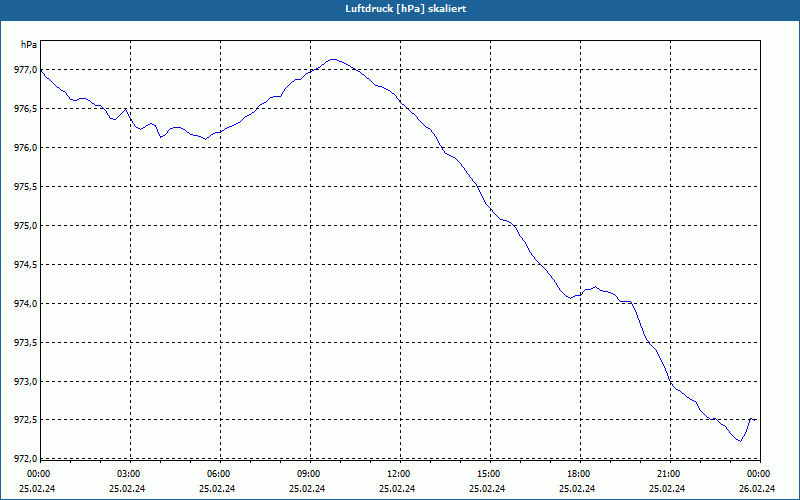Click the 03:00 time axis label

point(130,473)
